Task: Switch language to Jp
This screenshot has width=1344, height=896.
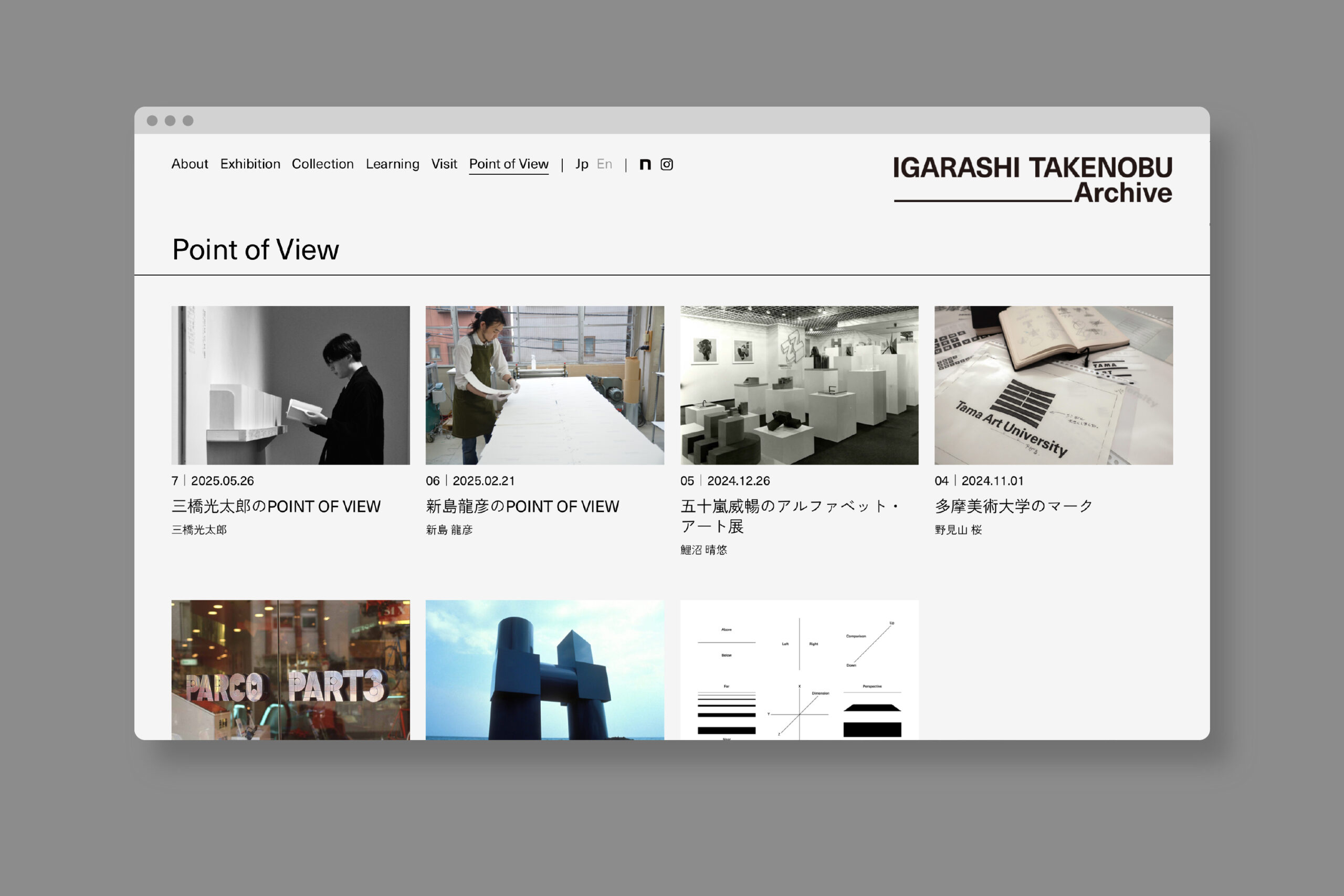Action: click(582, 165)
